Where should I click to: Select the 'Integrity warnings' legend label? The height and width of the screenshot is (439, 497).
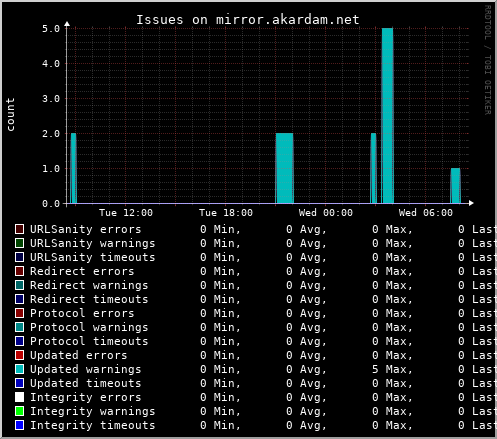[x=93, y=411]
